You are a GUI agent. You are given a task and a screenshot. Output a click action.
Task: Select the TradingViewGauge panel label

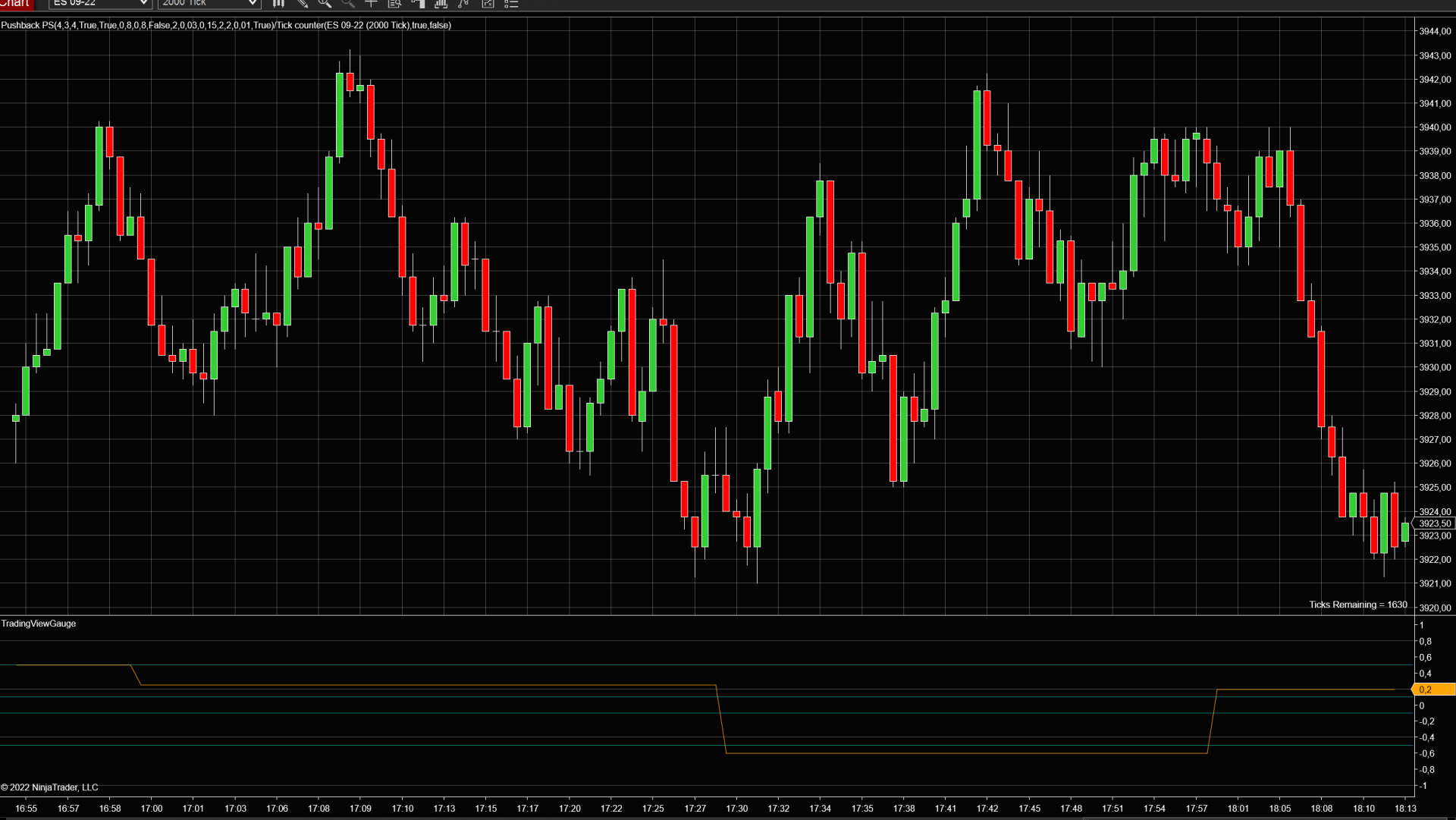click(39, 624)
